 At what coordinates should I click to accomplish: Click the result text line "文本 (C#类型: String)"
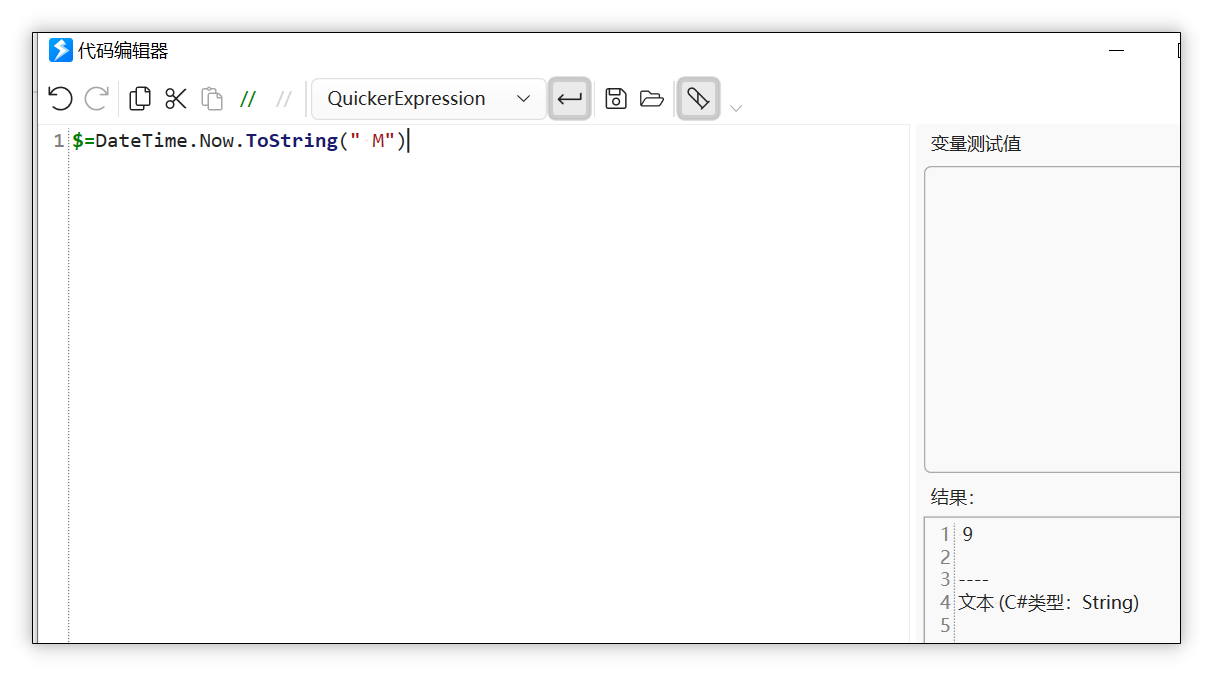1048,602
